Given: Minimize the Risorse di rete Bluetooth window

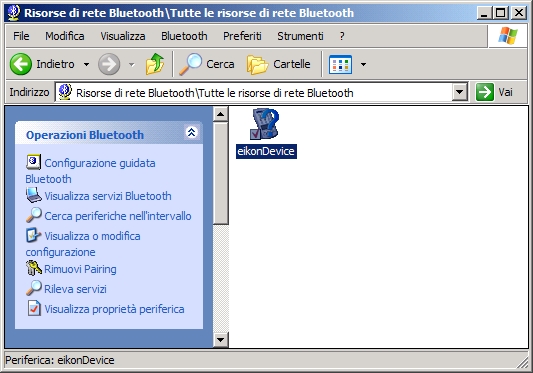Looking at the screenshot, I should [484, 13].
